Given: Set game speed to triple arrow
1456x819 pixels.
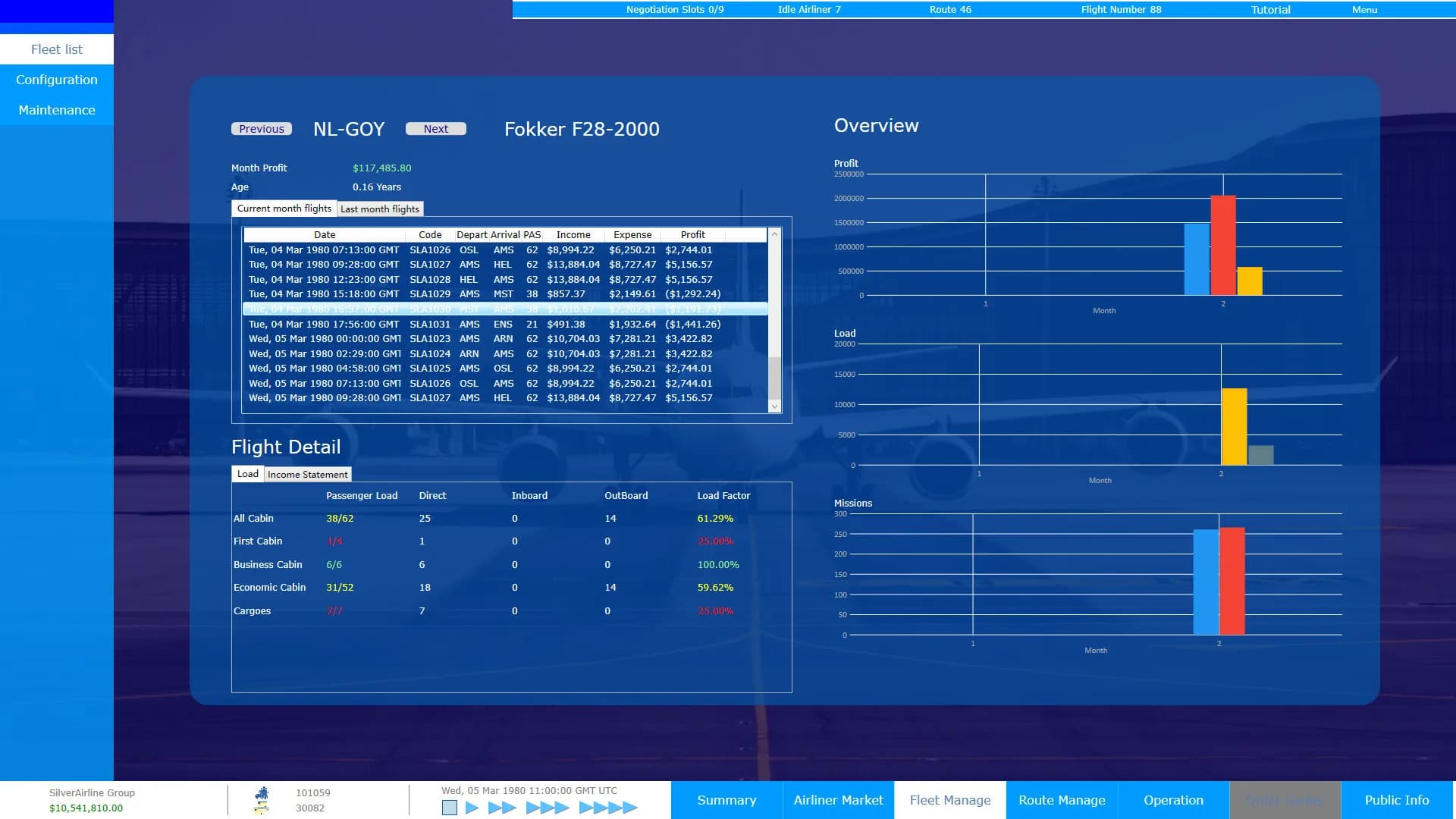Looking at the screenshot, I should [x=547, y=808].
